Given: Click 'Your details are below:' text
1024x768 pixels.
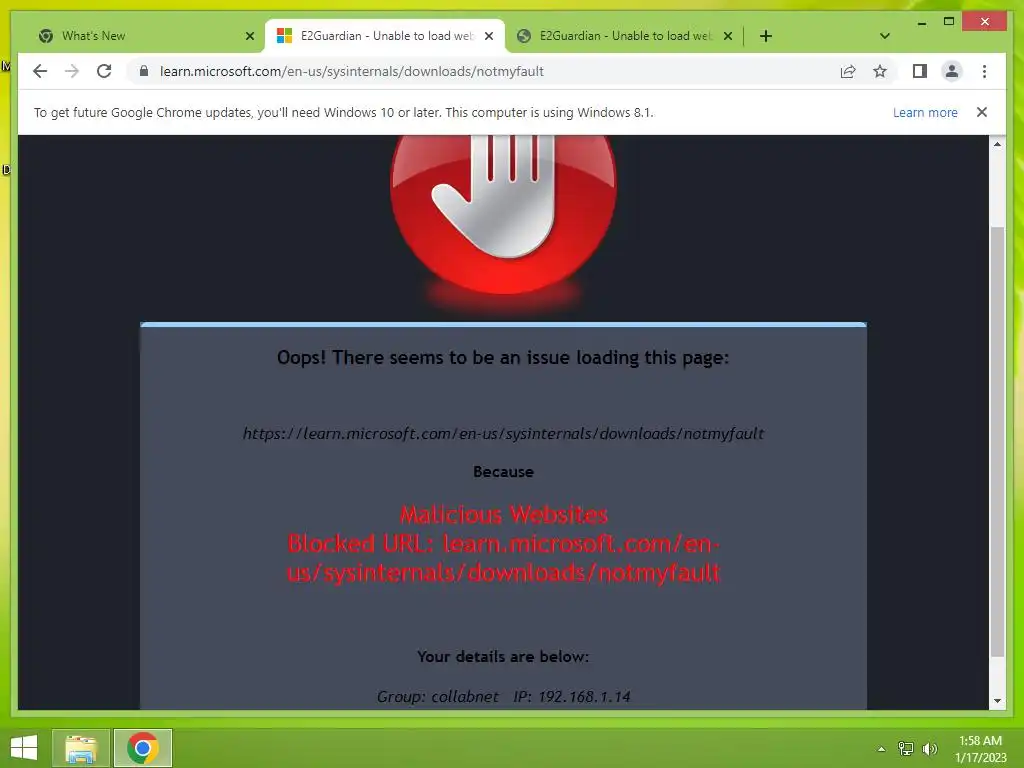Looking at the screenshot, I should 503,656.
